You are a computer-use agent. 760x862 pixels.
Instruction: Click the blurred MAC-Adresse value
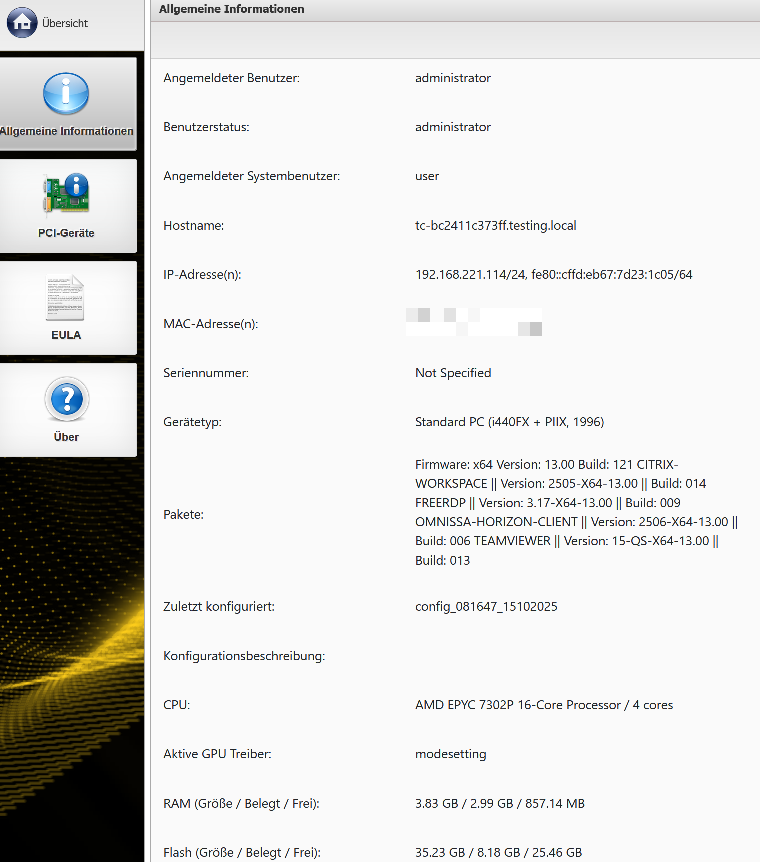[474, 323]
